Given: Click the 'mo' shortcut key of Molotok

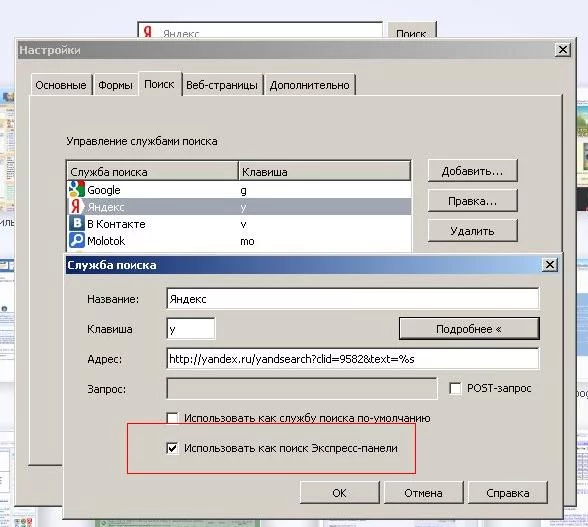Looking at the screenshot, I should [x=247, y=241].
